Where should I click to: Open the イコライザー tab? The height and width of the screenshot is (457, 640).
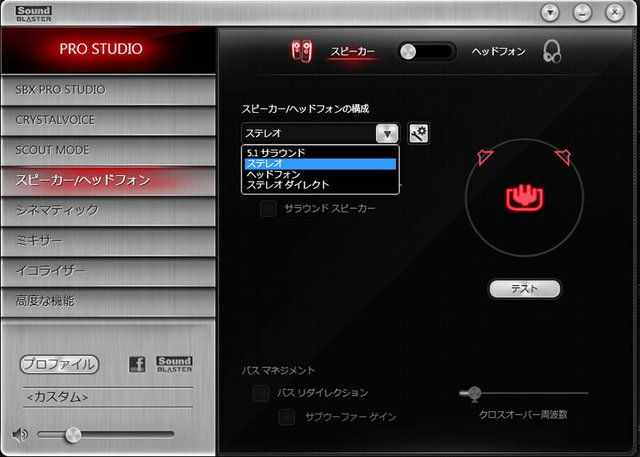(108, 271)
